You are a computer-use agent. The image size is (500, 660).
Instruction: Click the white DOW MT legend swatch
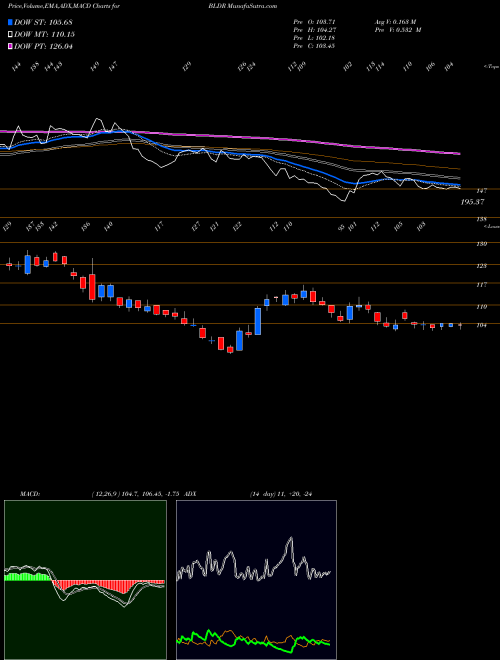click(11, 35)
